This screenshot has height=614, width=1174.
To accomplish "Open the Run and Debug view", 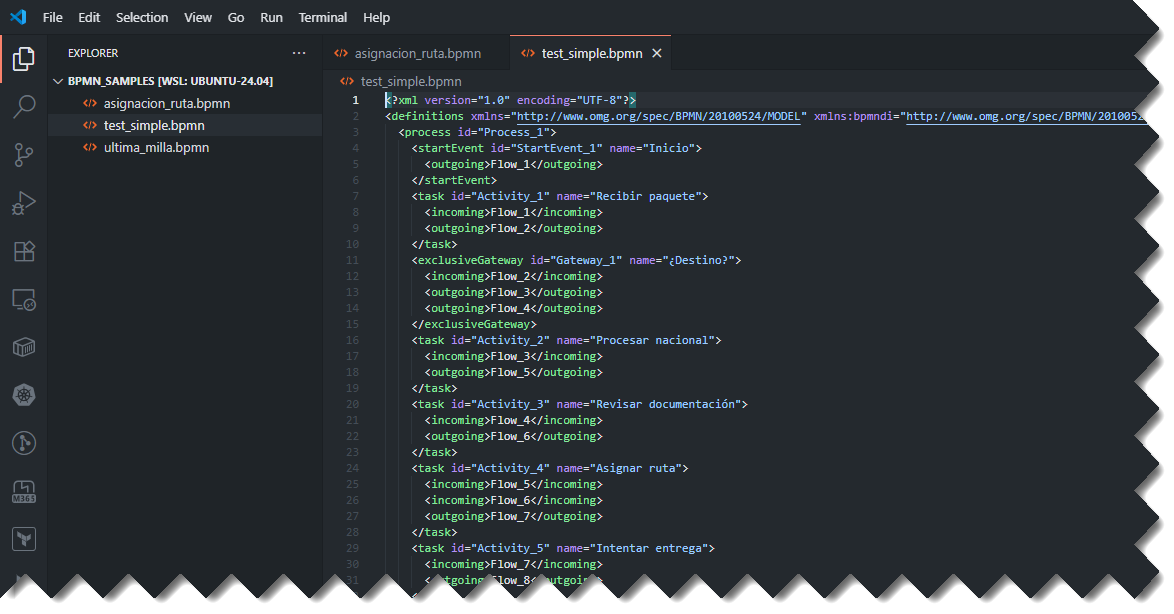I will [24, 203].
